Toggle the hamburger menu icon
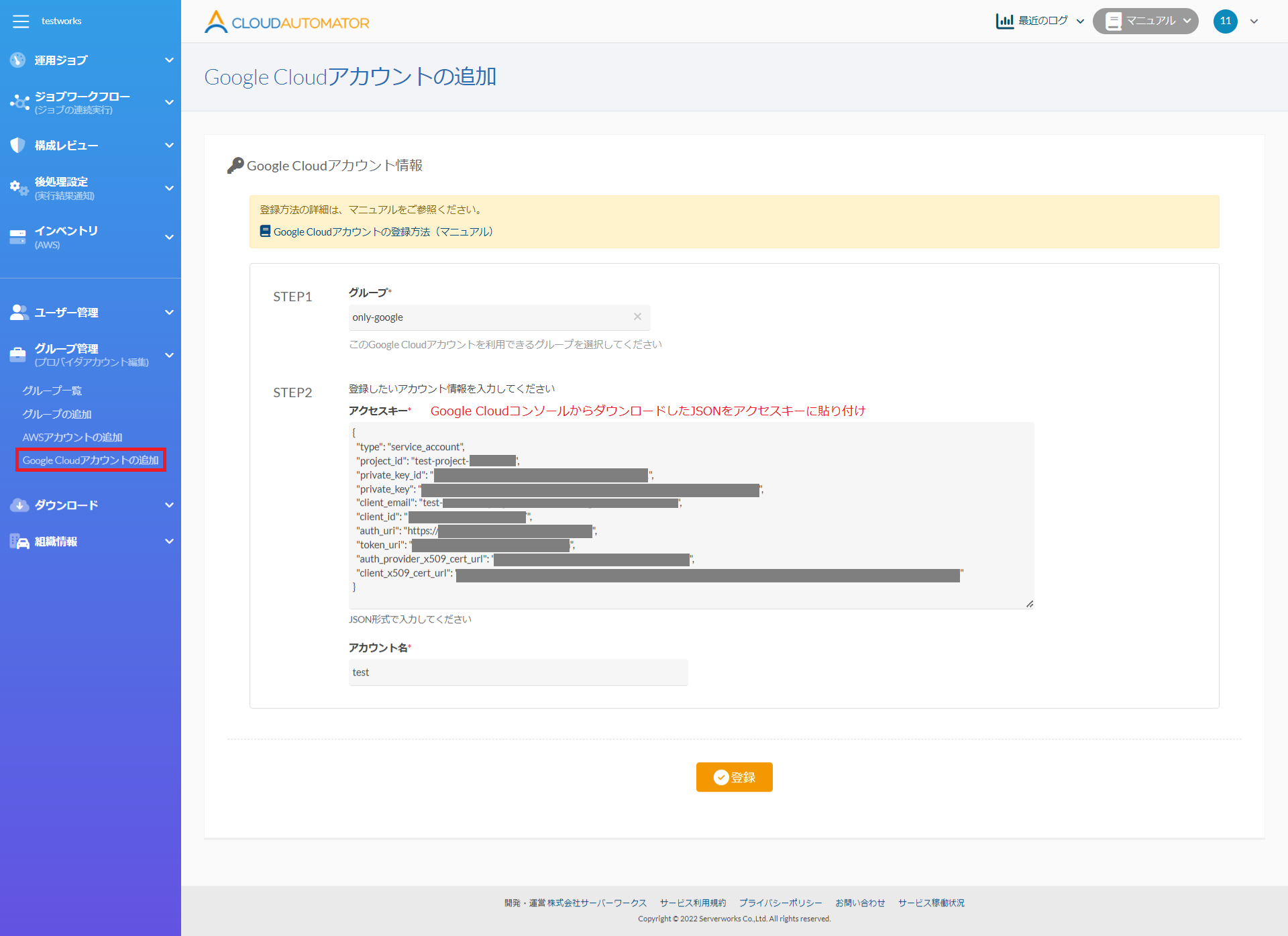Image resolution: width=1288 pixels, height=936 pixels. (x=21, y=21)
